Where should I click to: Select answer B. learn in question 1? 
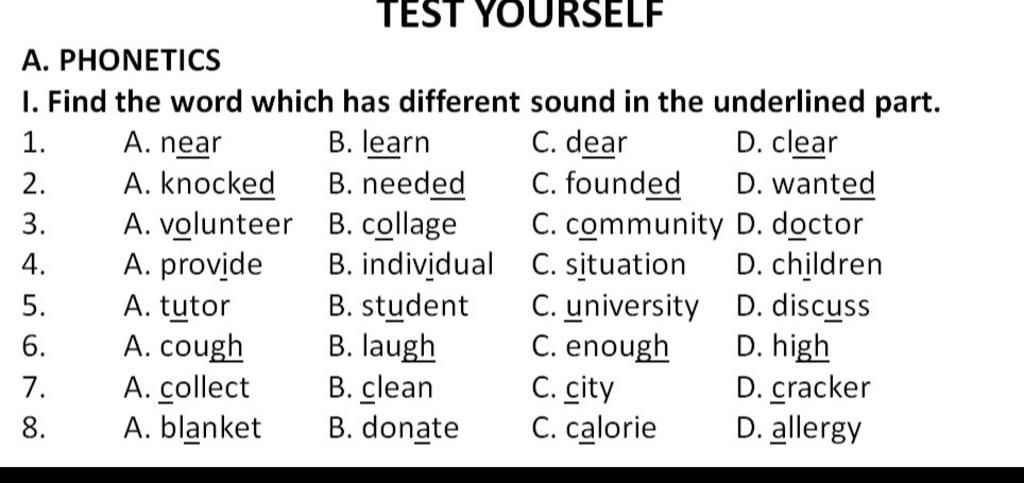click(379, 142)
